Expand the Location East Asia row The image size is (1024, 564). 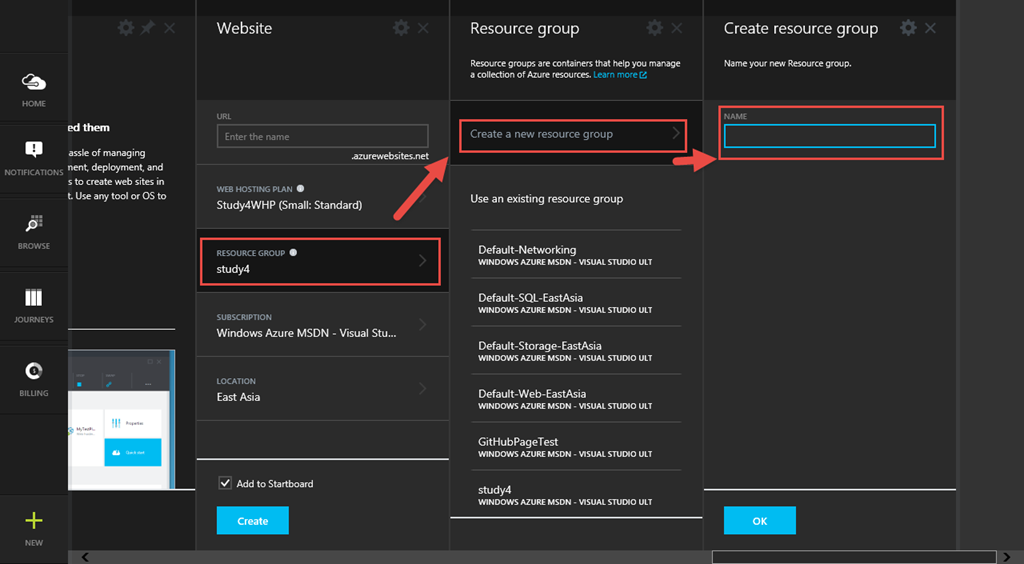pyautogui.click(x=320, y=389)
